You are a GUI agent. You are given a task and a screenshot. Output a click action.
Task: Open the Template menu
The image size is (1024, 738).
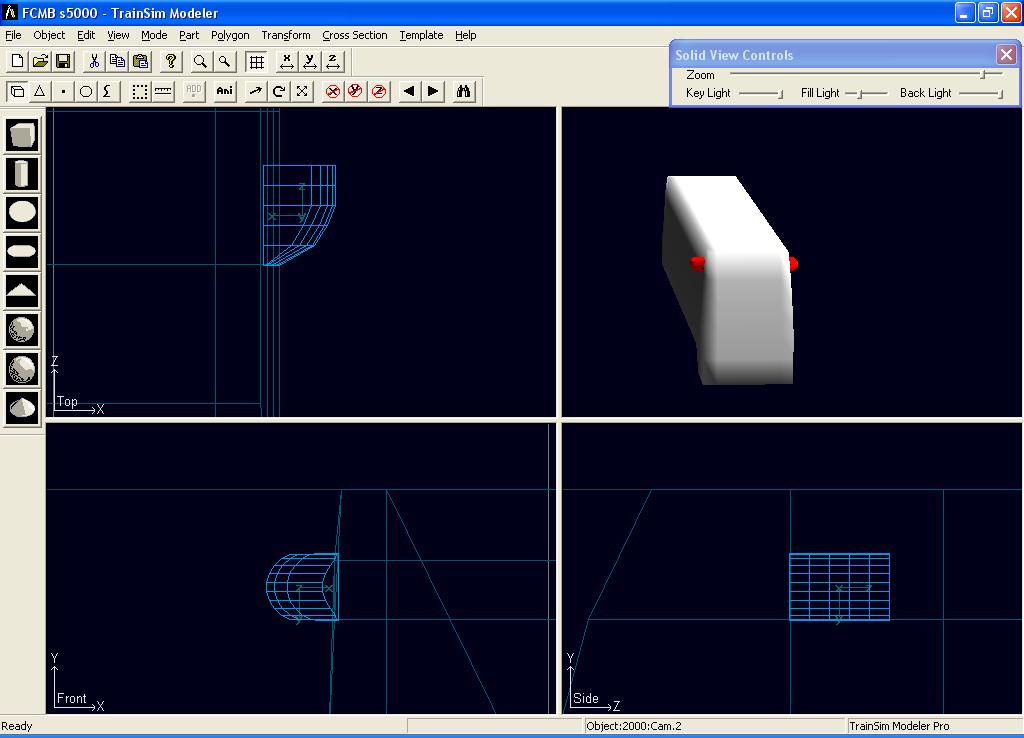click(421, 35)
